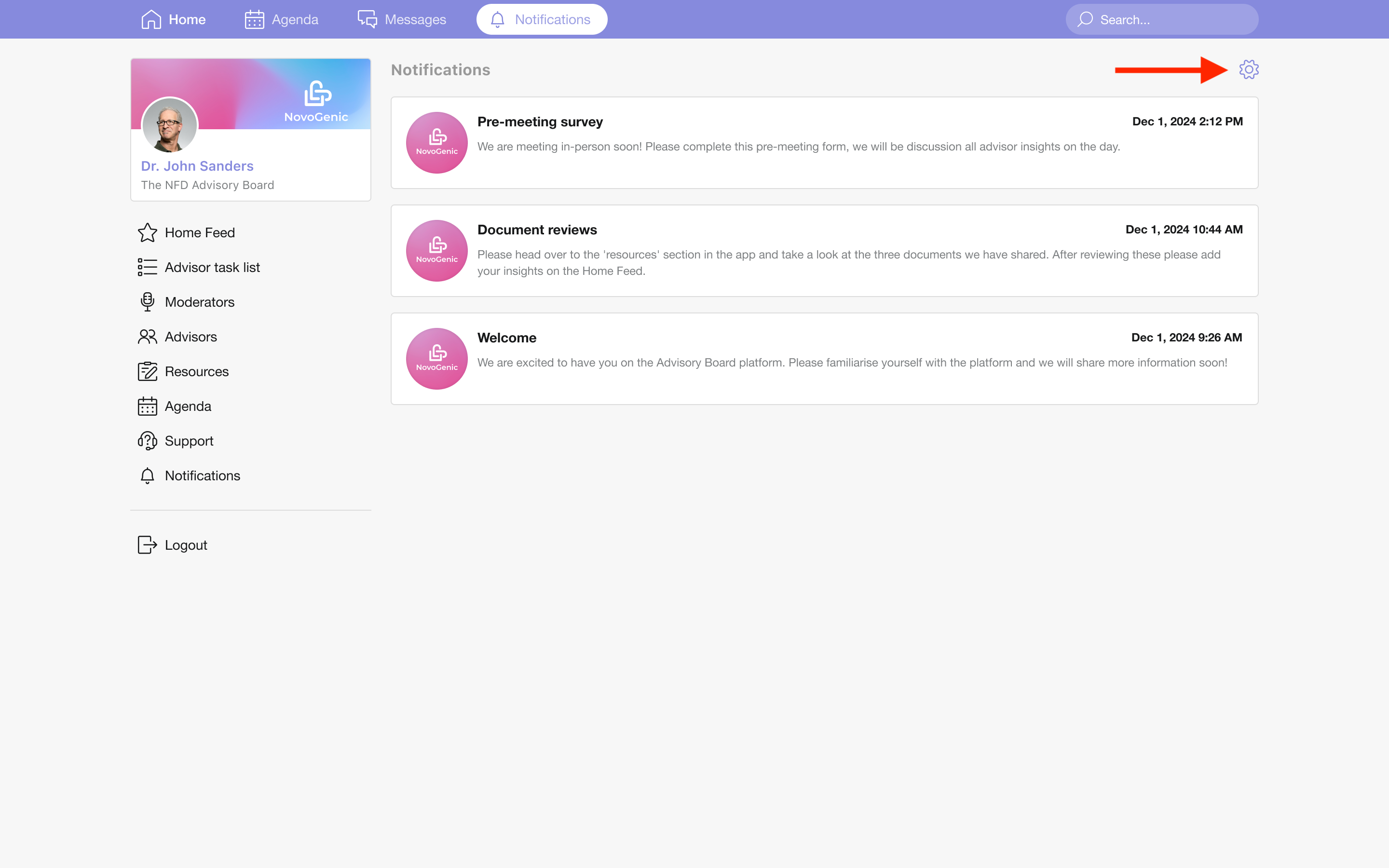Click the Welcome notification description text
The height and width of the screenshot is (868, 1389).
coord(852,362)
